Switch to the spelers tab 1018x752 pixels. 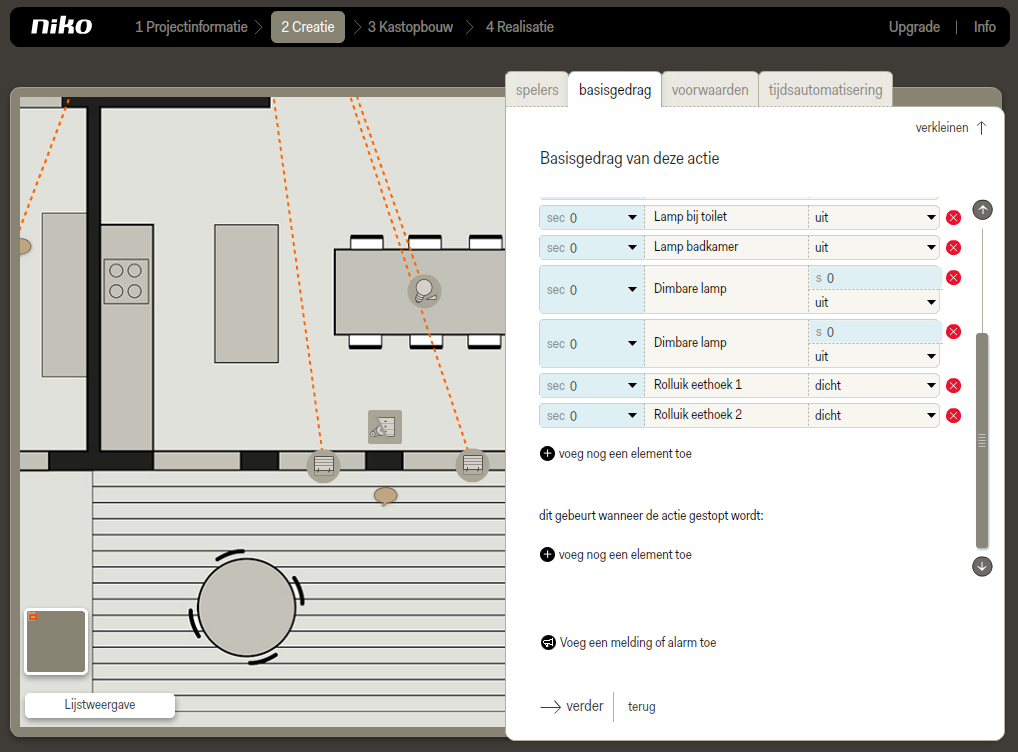pos(537,90)
